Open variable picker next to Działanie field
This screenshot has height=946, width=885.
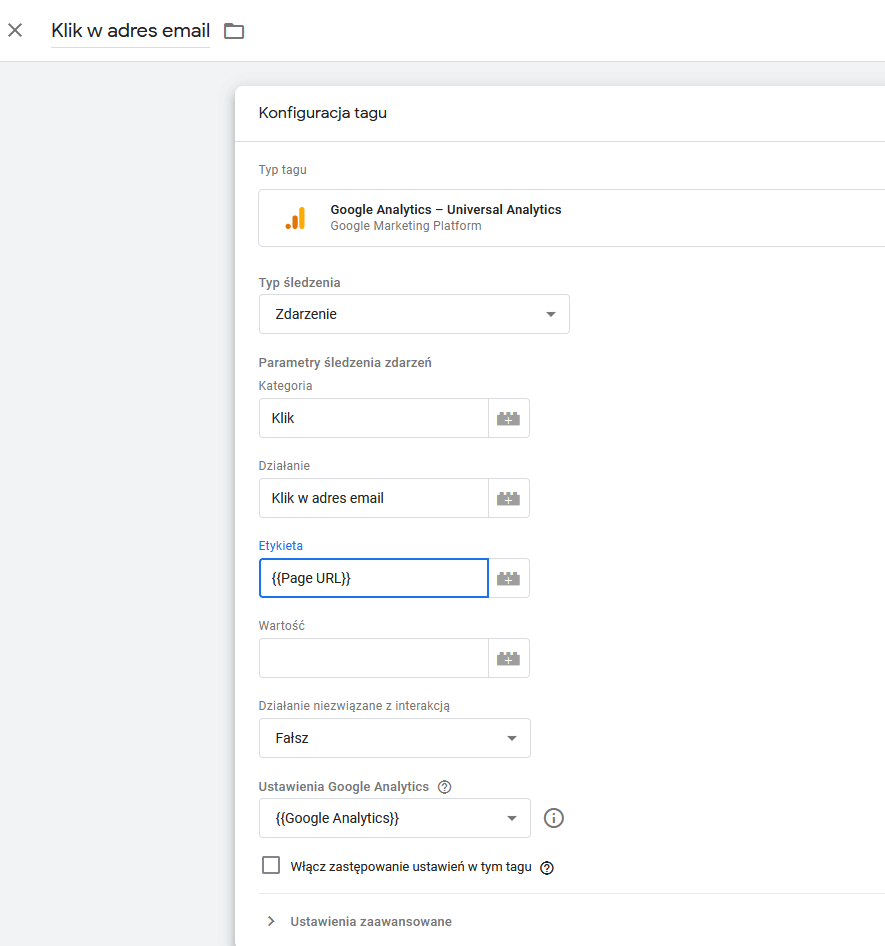[508, 498]
